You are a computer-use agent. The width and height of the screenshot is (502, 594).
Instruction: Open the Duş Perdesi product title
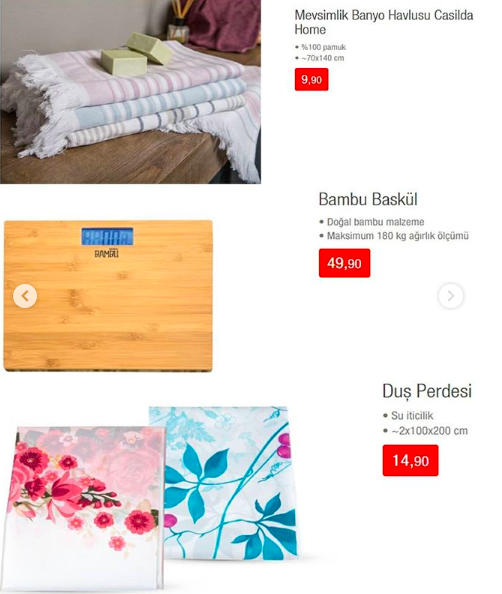427,391
